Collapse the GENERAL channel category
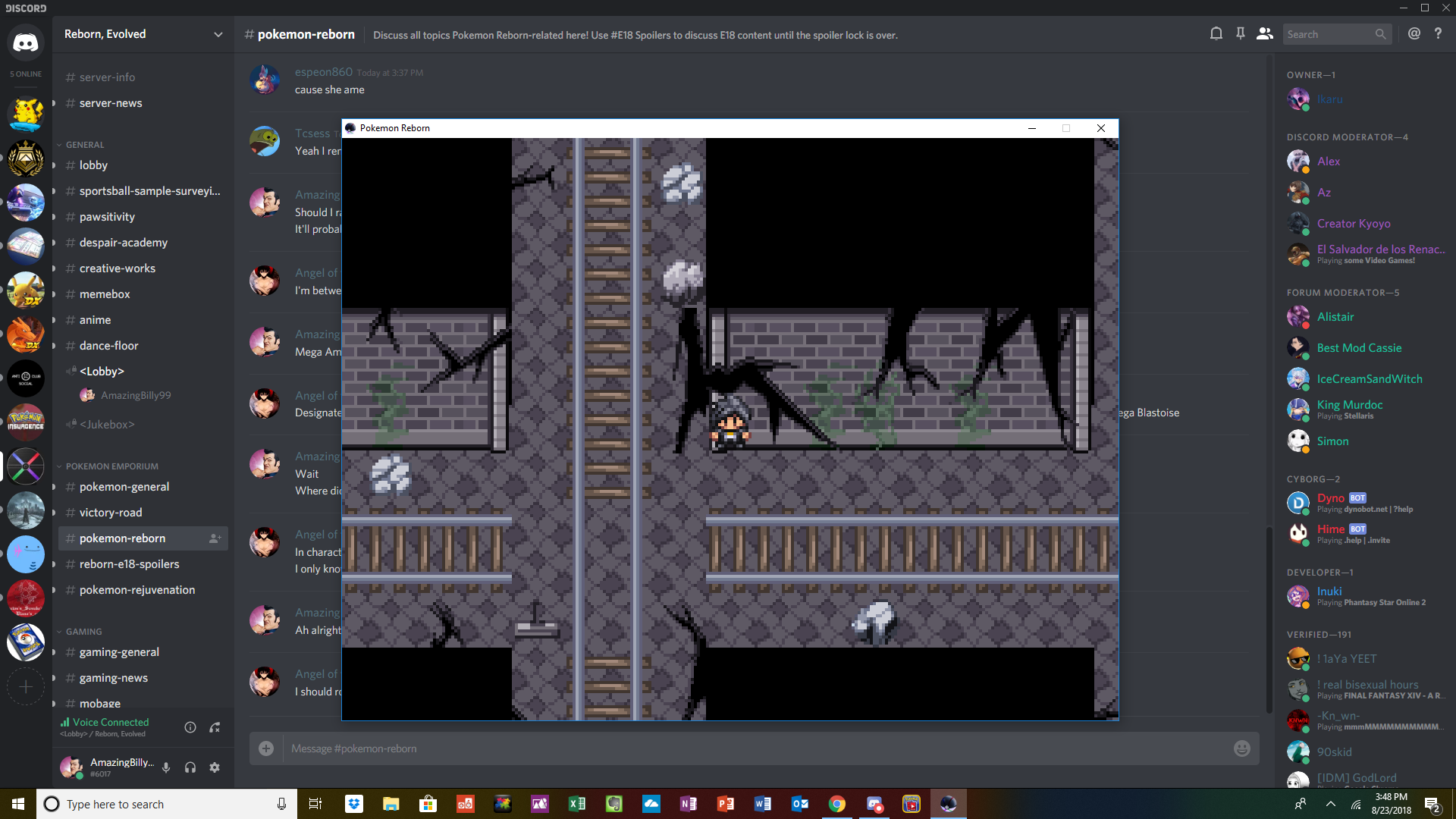The height and width of the screenshot is (819, 1456). pos(84,145)
